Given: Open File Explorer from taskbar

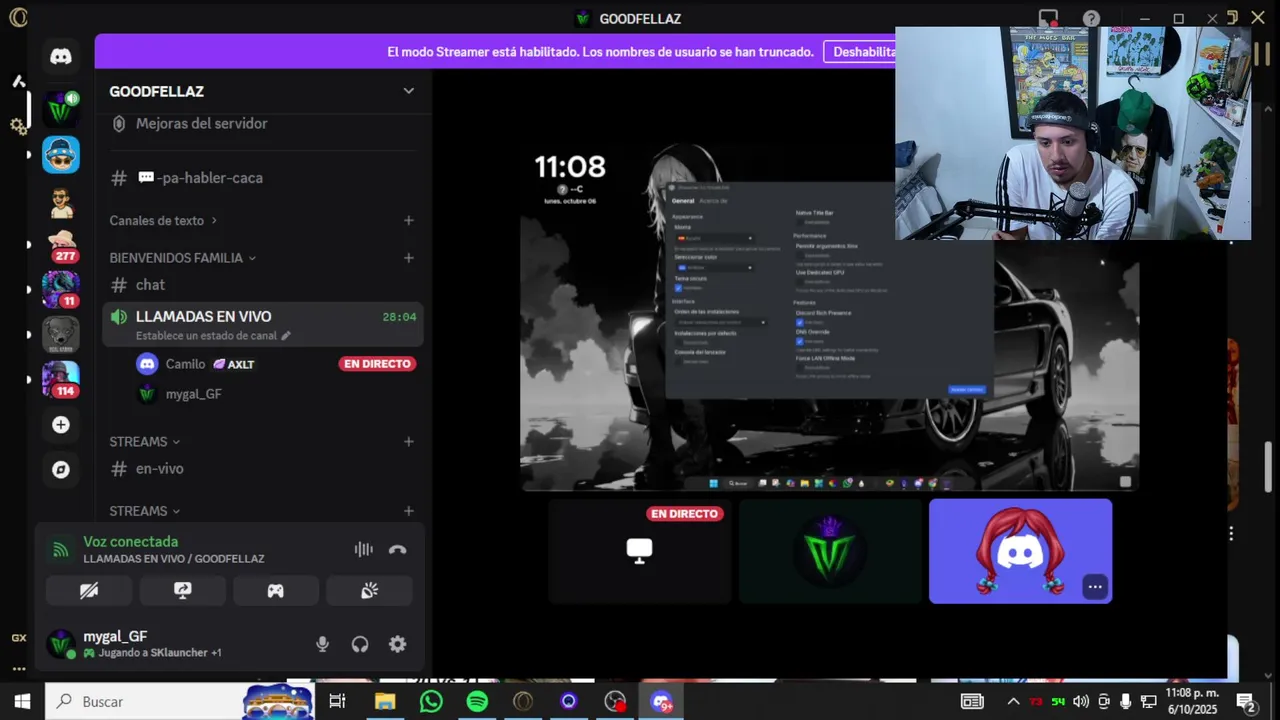Looking at the screenshot, I should pos(385,701).
